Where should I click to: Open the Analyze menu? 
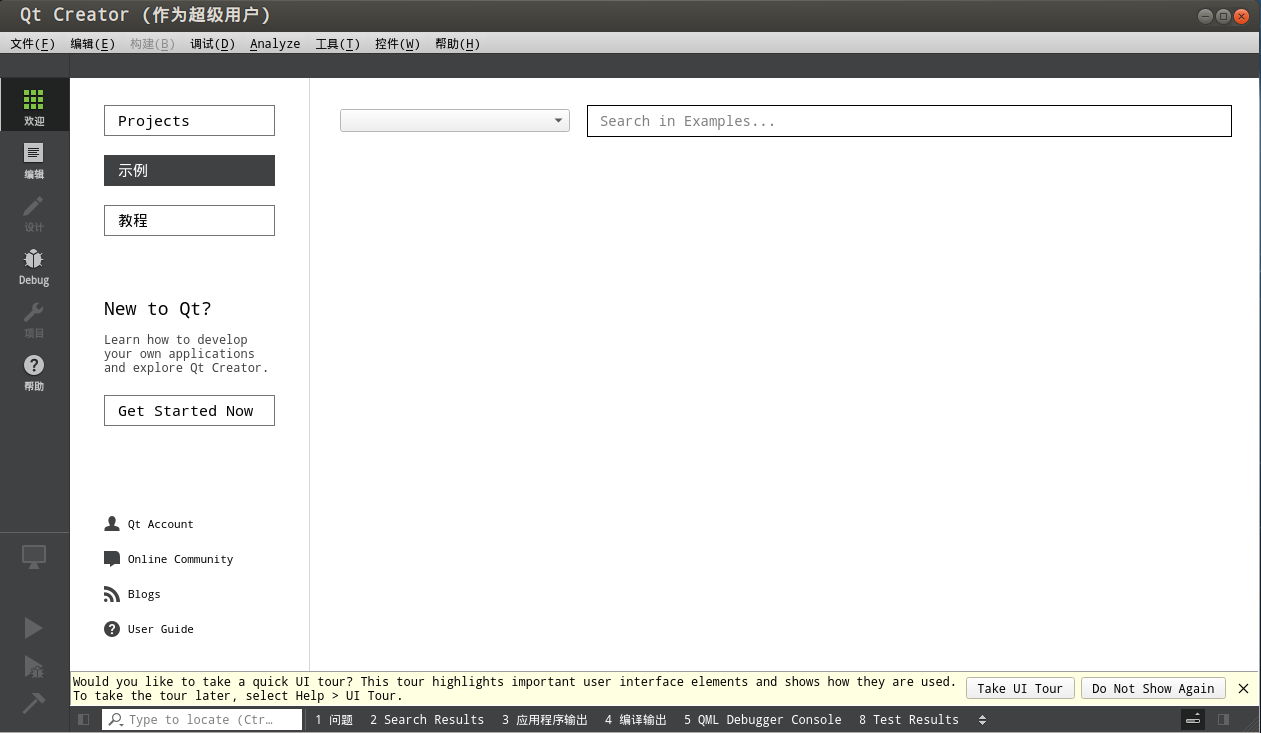coord(275,44)
